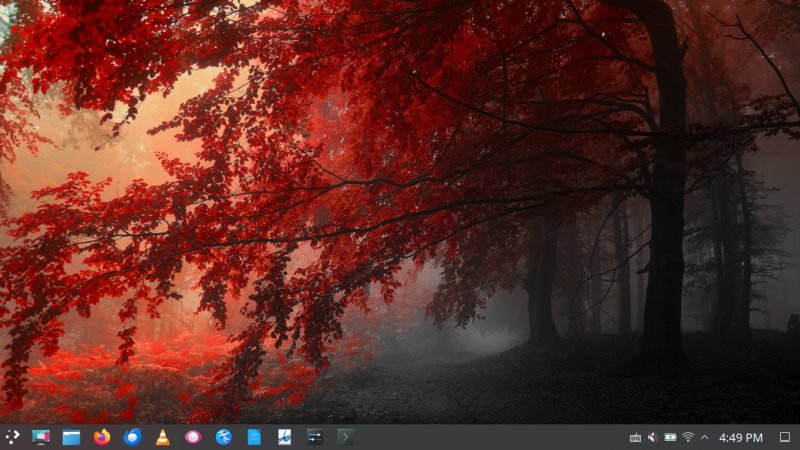Launch Firefox from the panel

(102, 437)
